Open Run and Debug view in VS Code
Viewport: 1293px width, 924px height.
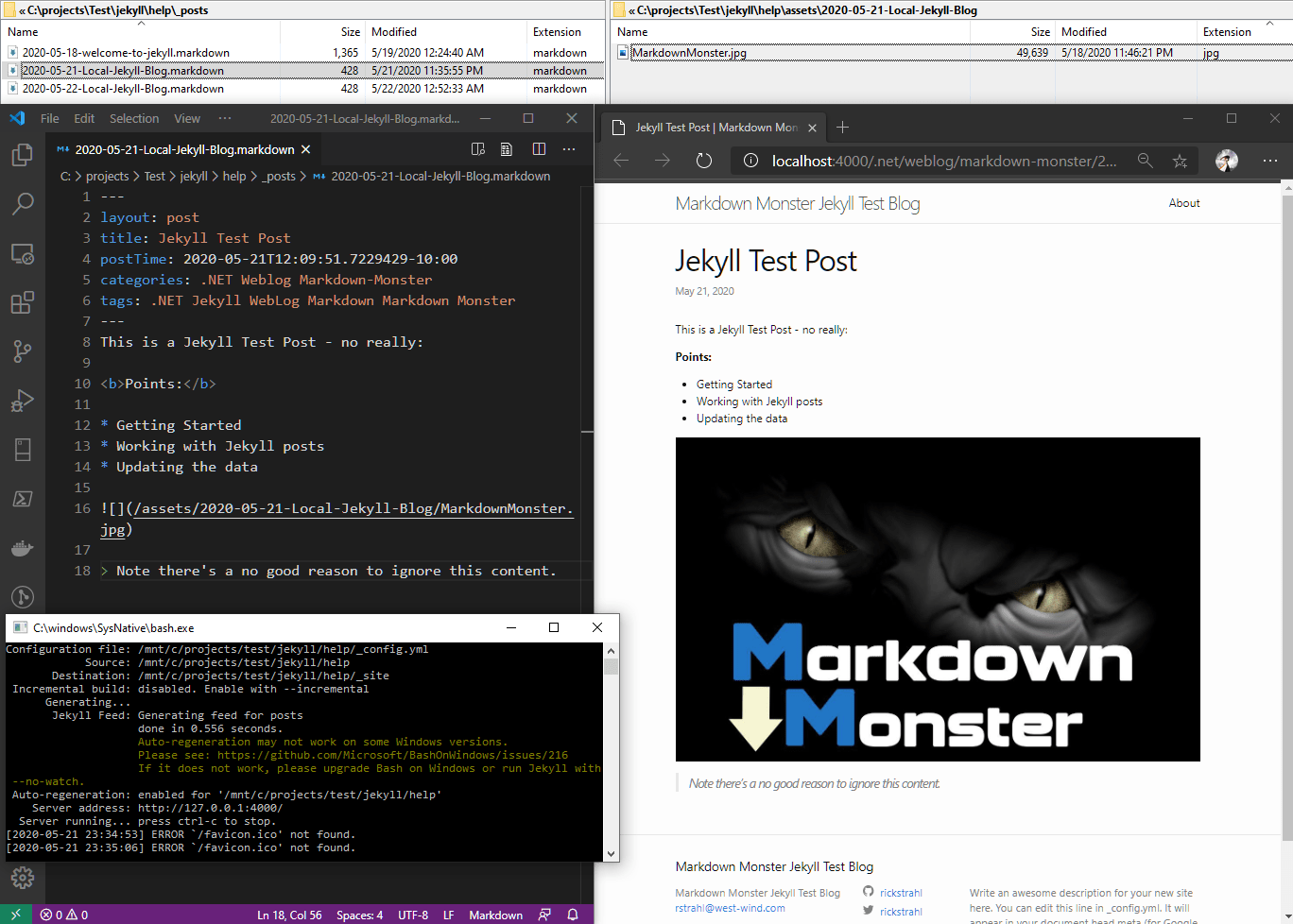23,401
